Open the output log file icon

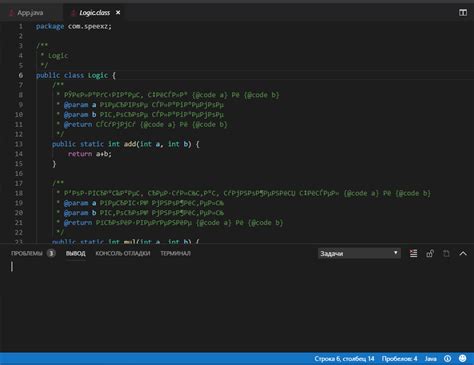pyautogui.click(x=446, y=254)
